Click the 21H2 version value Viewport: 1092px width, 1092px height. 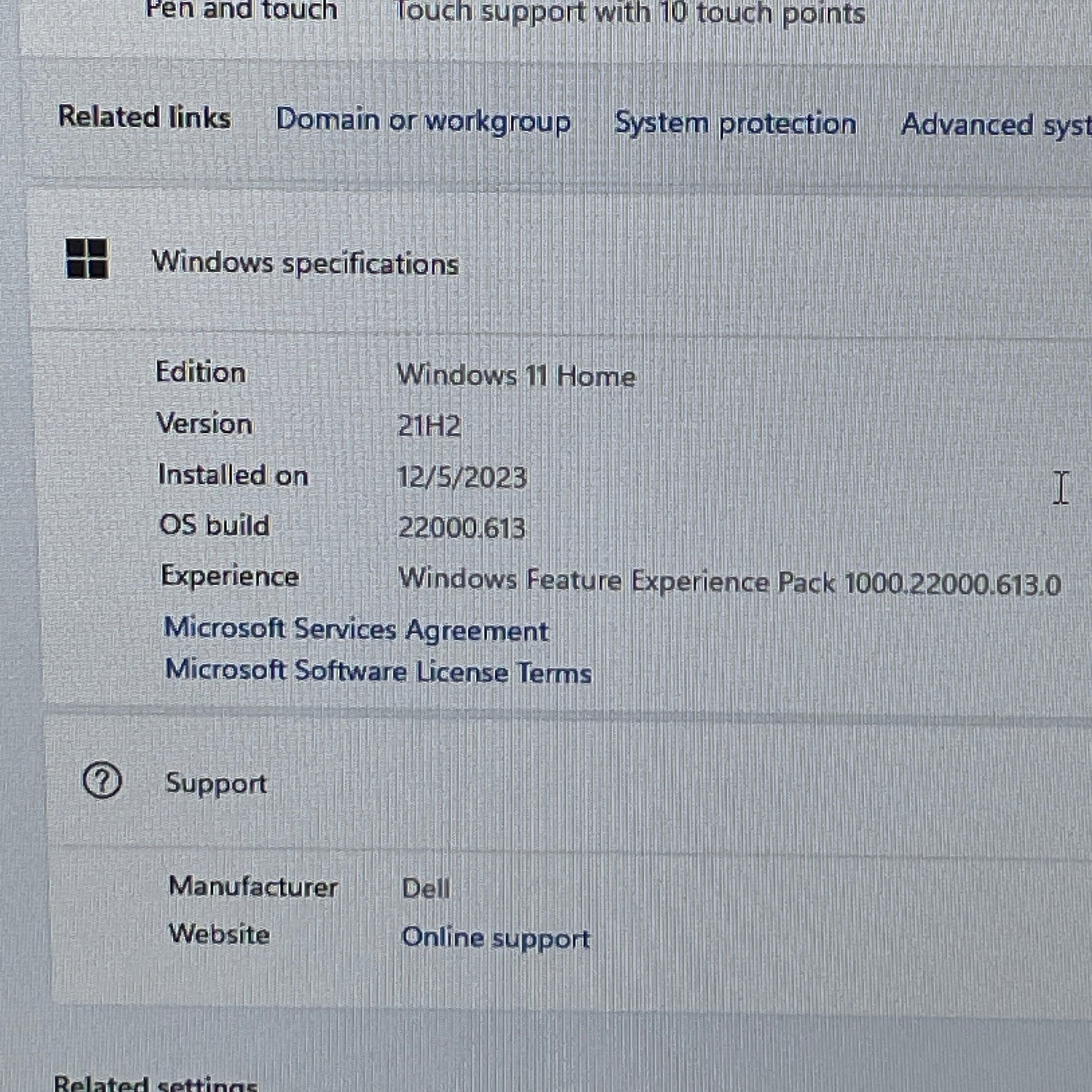[x=429, y=426]
